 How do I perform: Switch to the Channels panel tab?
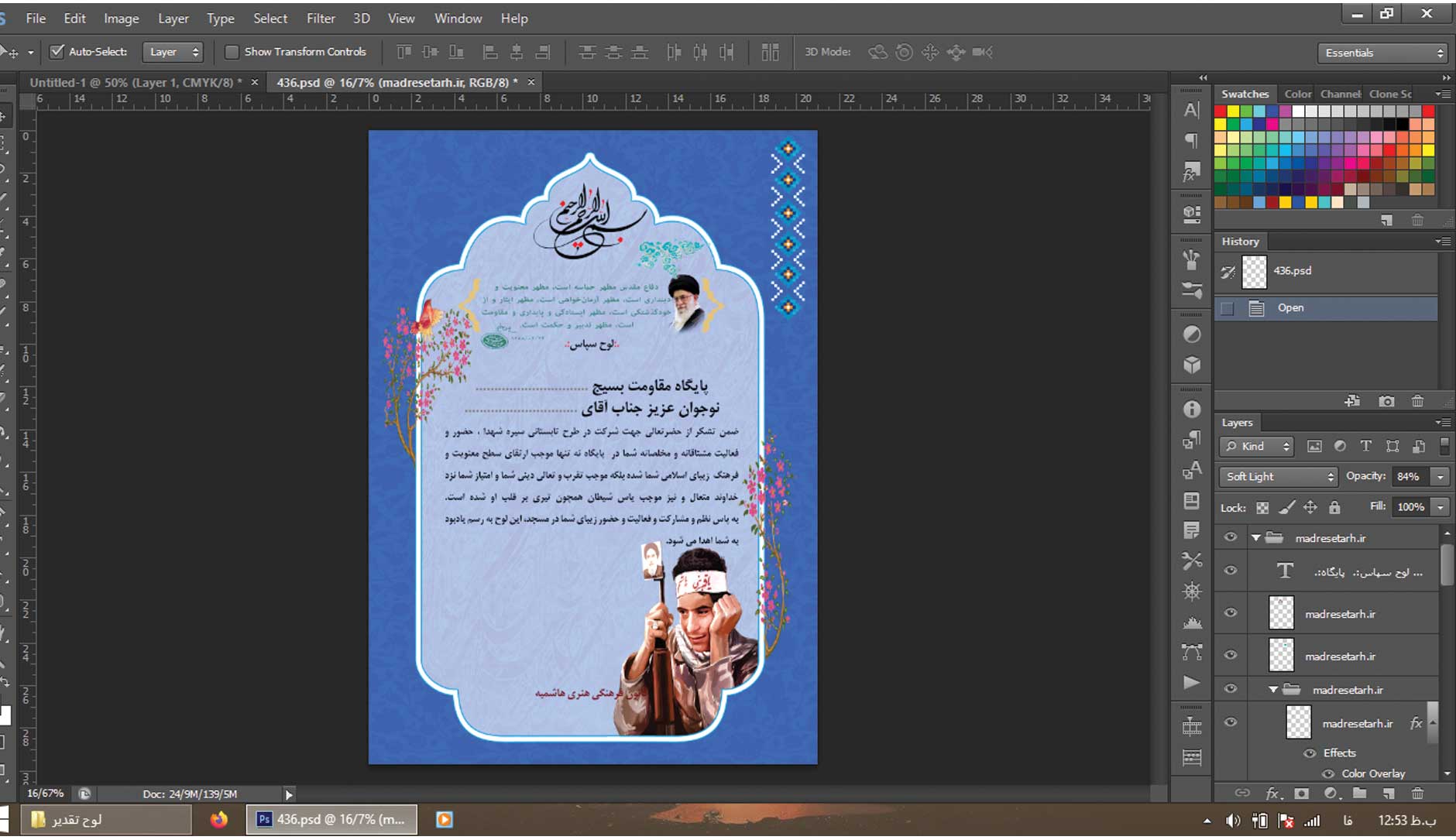(x=1340, y=94)
